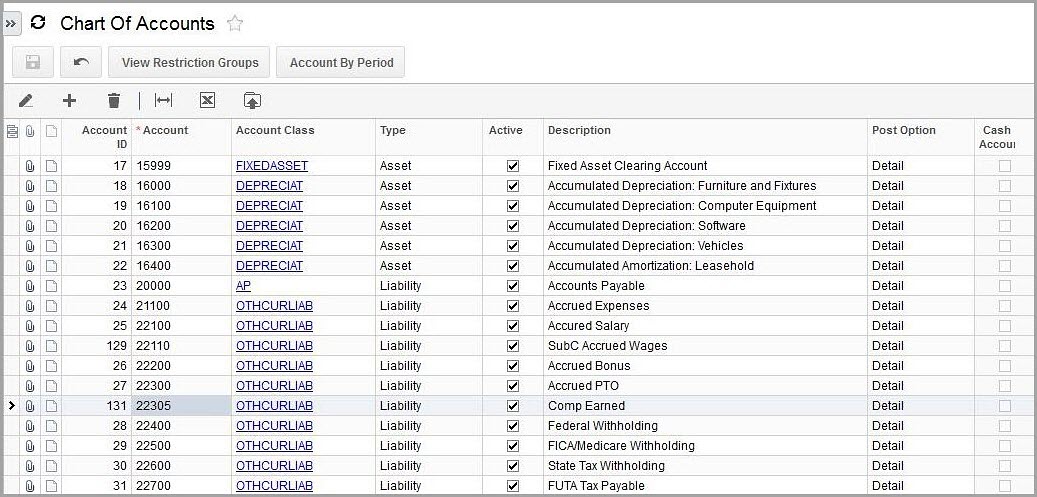
Task: Click the pencil edit icon in grid toolbar
Action: click(x=26, y=100)
